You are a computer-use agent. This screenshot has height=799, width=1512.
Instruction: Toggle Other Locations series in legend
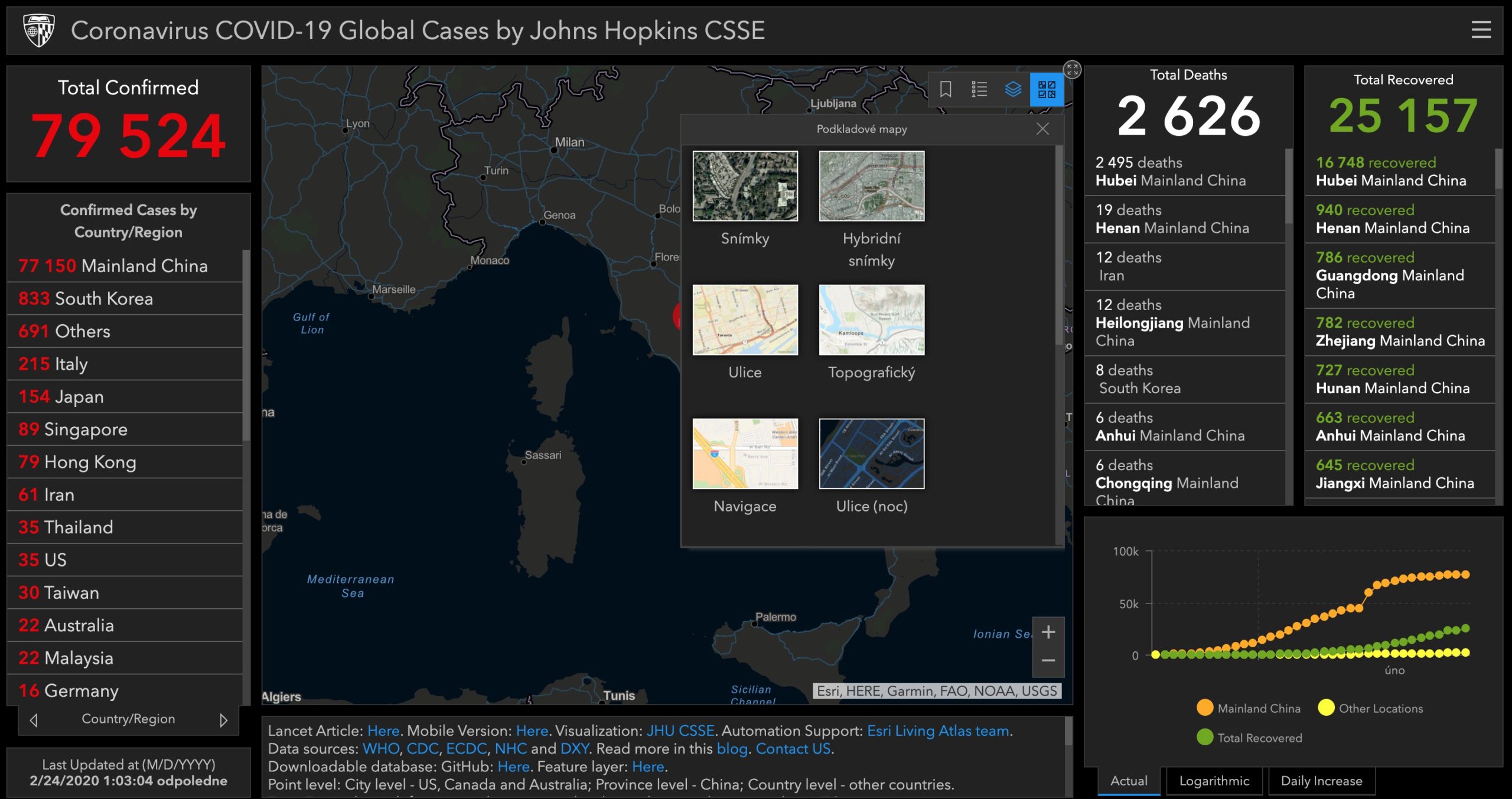coord(1370,708)
